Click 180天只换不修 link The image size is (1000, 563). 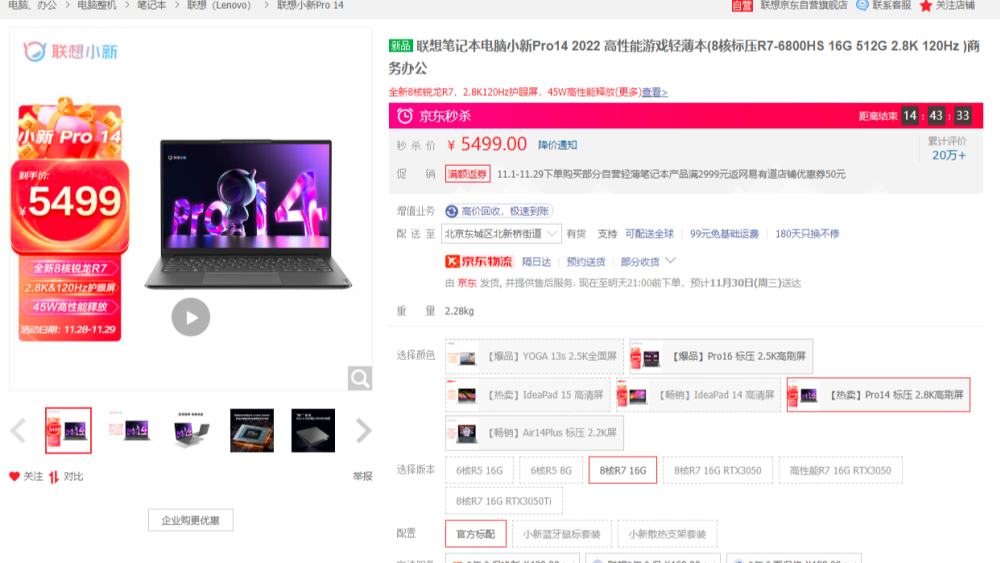coord(807,234)
